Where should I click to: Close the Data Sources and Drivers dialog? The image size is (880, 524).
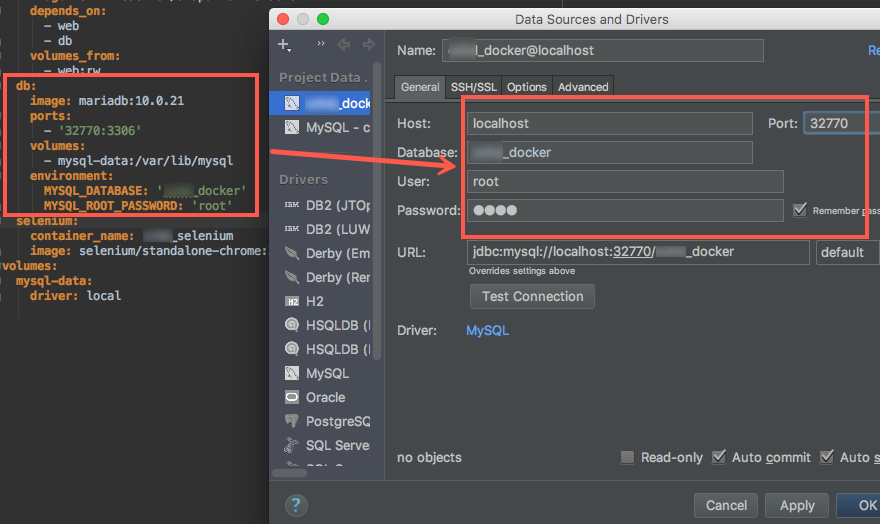pyautogui.click(x=283, y=19)
